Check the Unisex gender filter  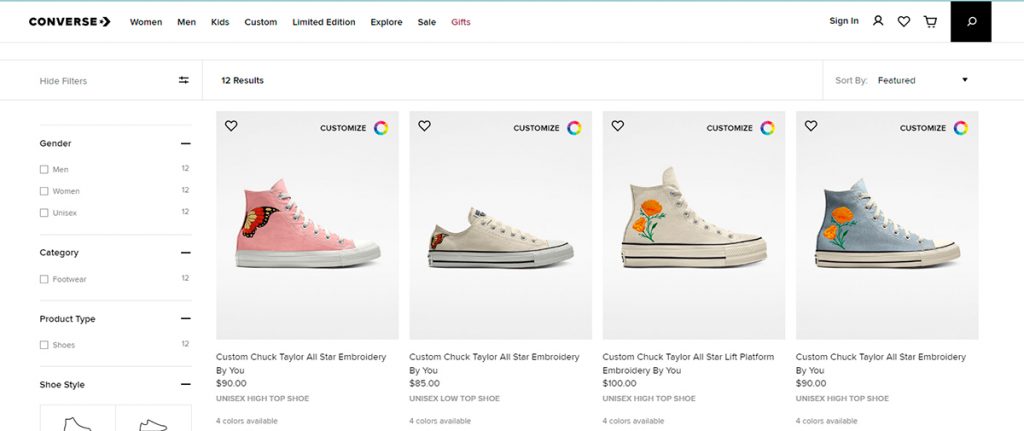(44, 213)
